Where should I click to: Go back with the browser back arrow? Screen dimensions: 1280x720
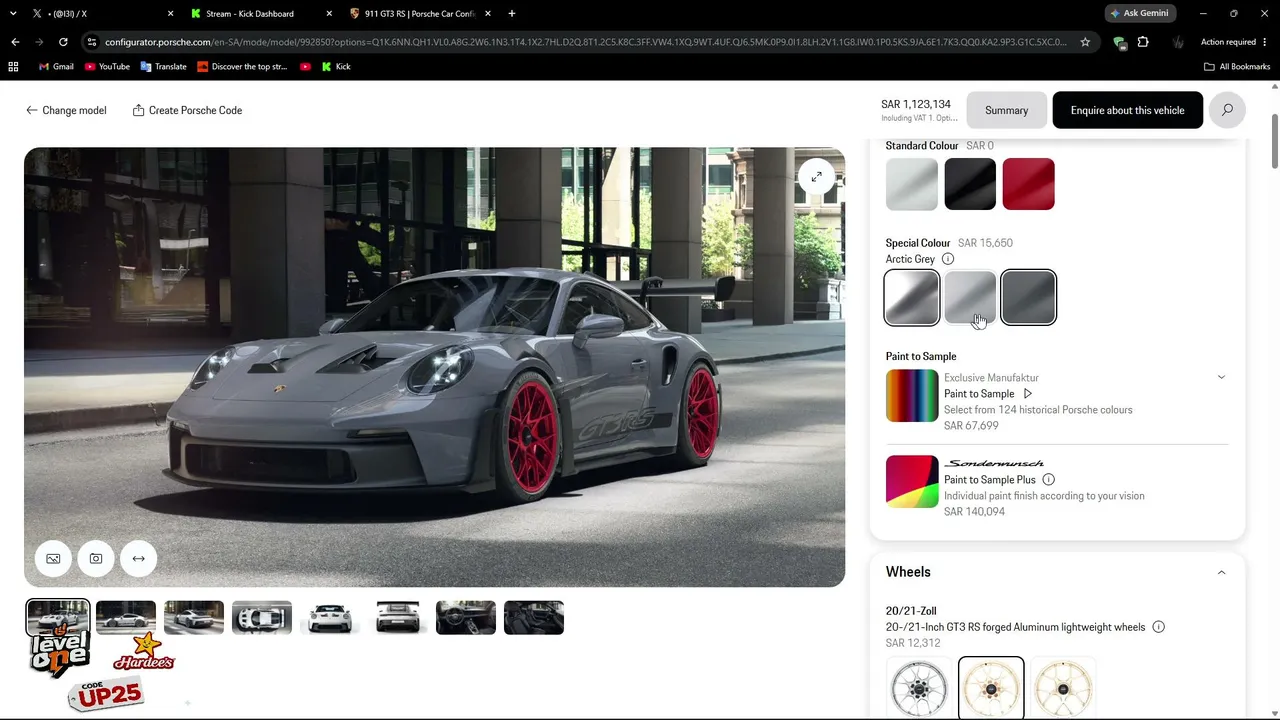click(x=15, y=42)
